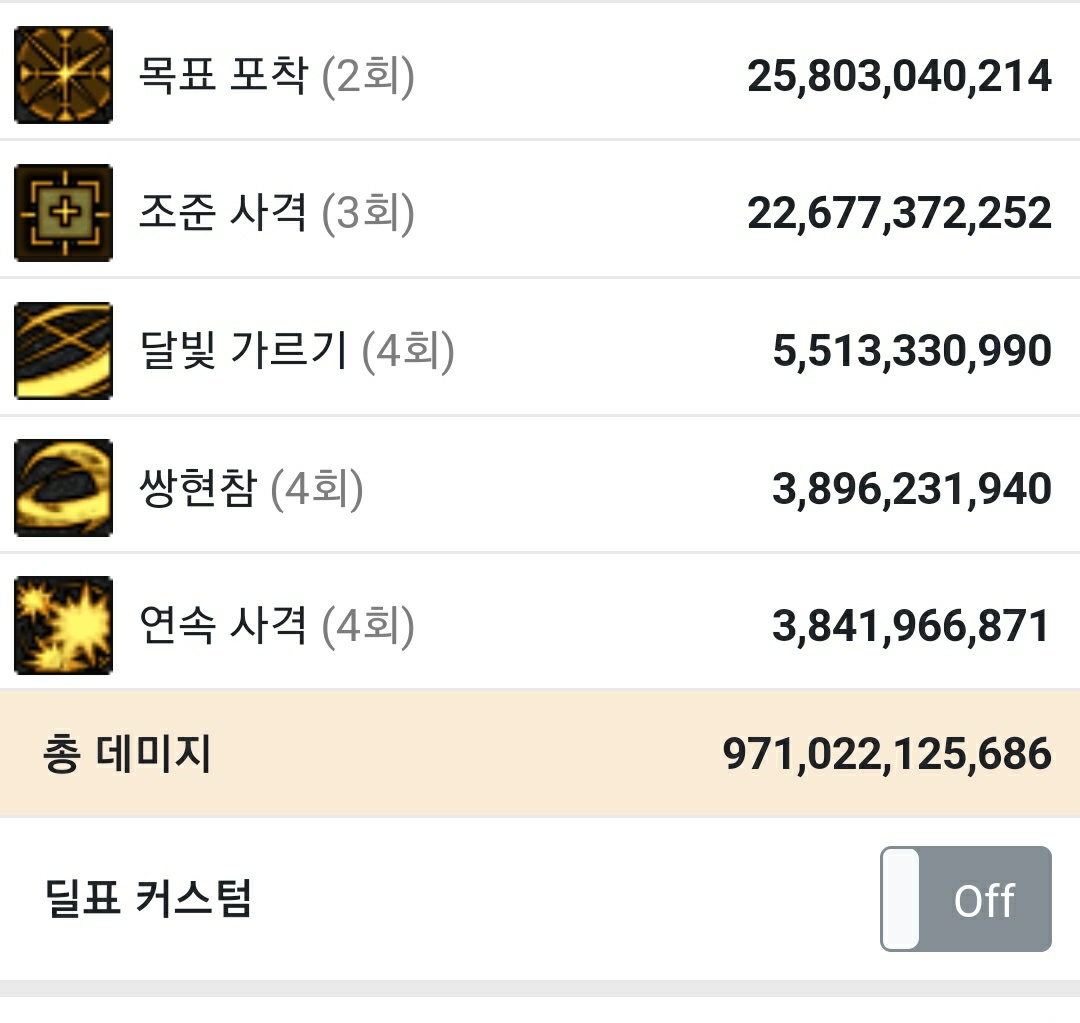1080x1023 pixels.
Task: Toggle the 딜표 커스텀 Off switch
Action: point(965,899)
